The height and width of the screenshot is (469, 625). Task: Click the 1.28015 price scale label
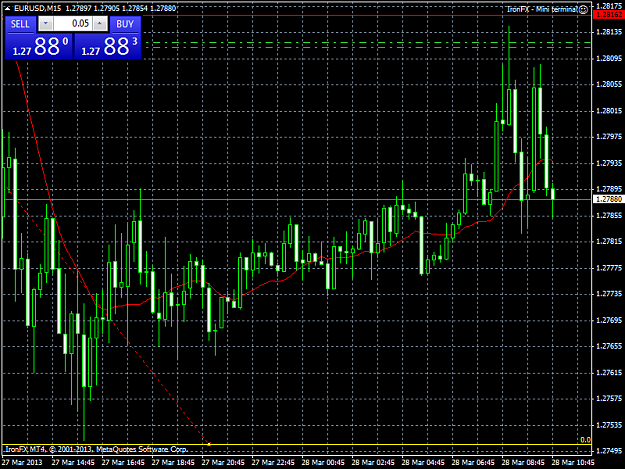click(x=609, y=111)
